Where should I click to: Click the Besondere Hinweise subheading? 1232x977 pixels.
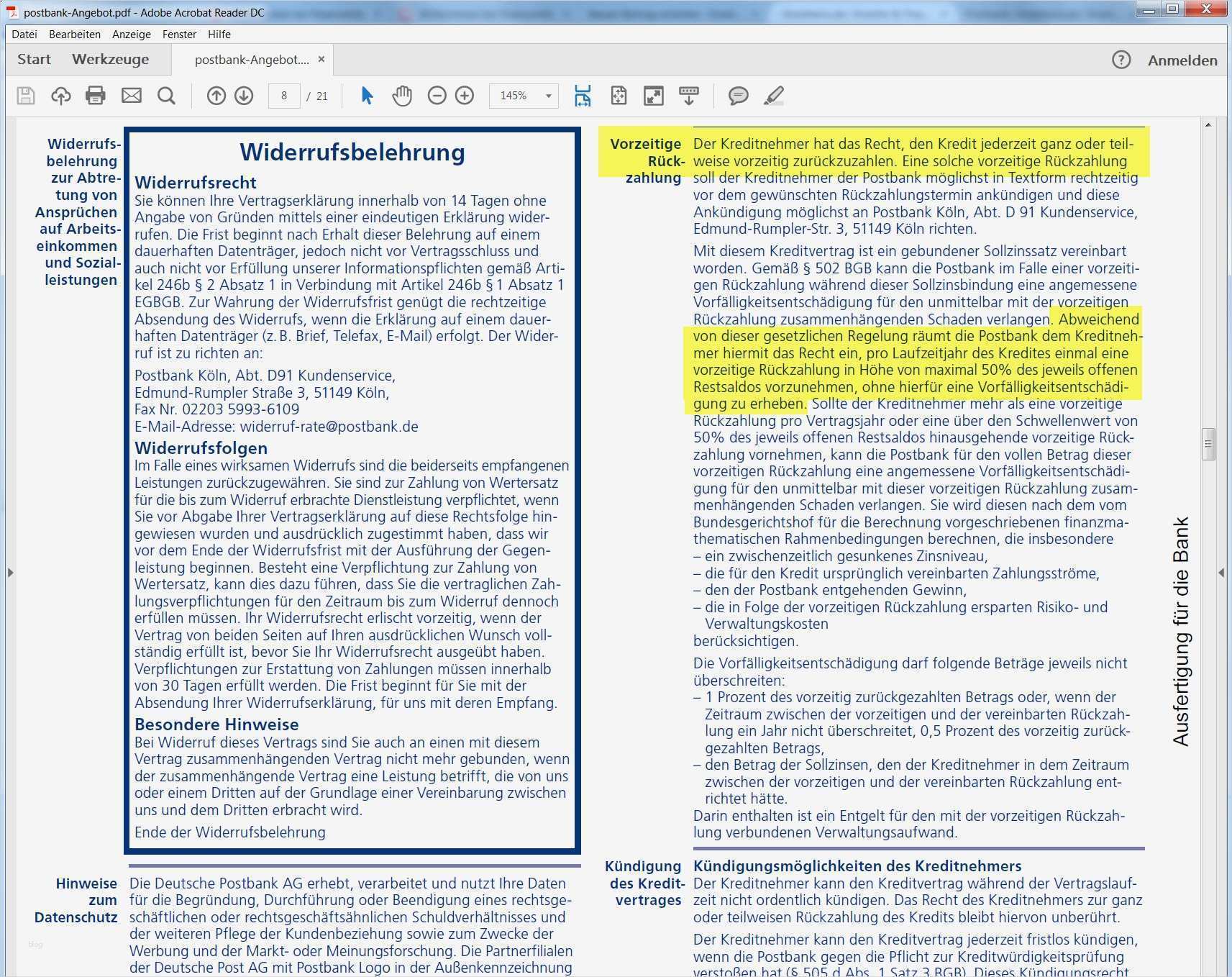coord(216,724)
